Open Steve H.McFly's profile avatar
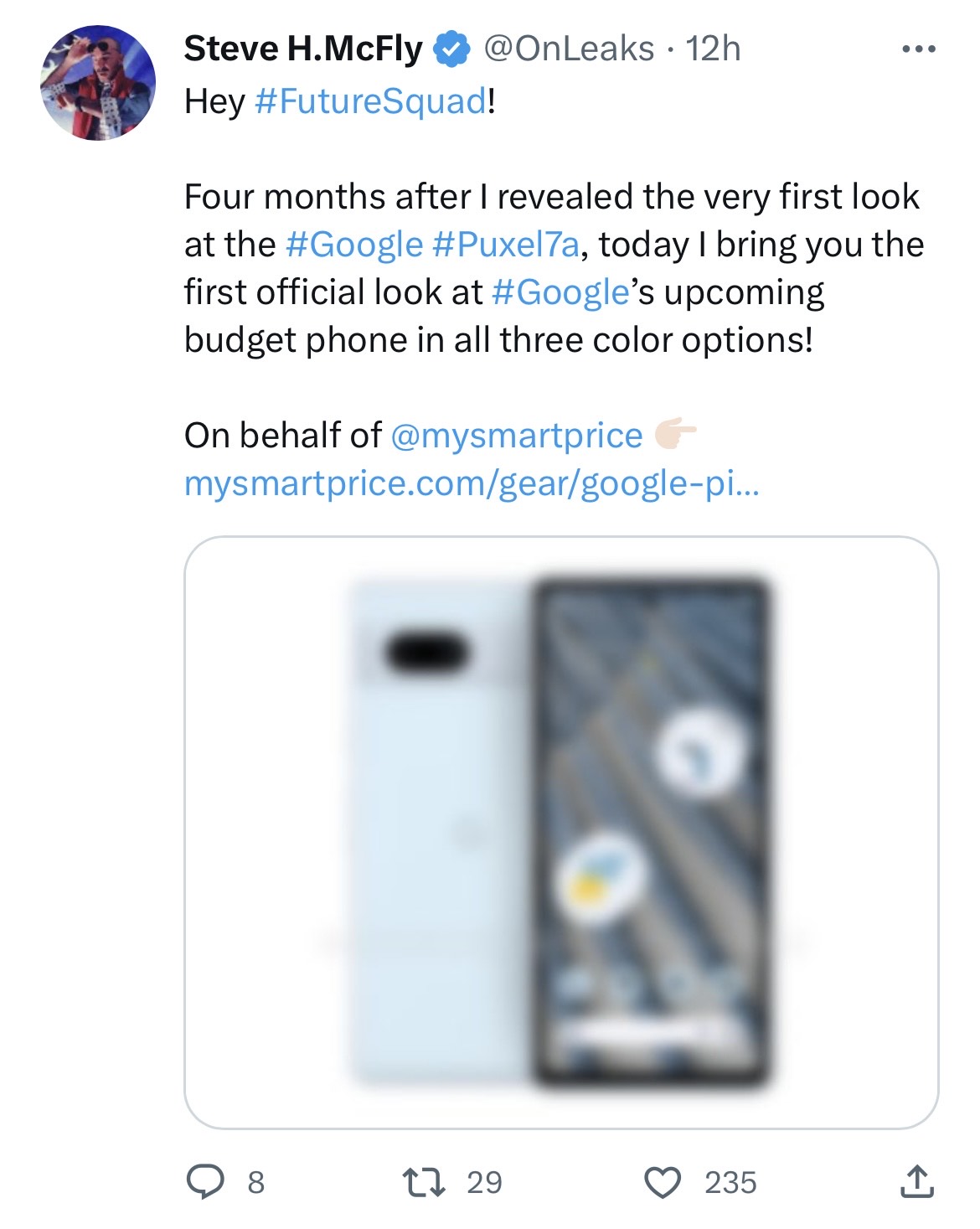Screen dimensions: 980x1229 click(98, 83)
